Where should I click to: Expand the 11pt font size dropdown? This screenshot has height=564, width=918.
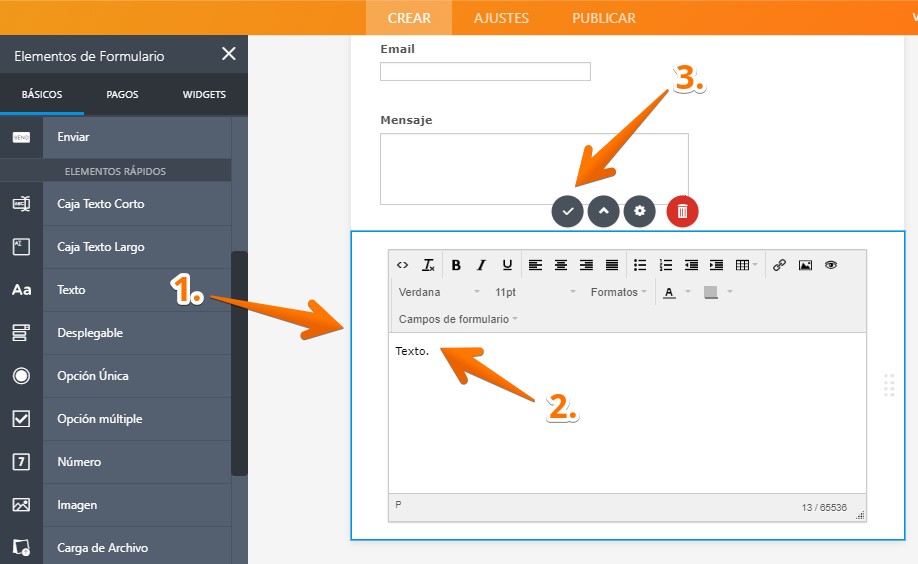tap(535, 292)
